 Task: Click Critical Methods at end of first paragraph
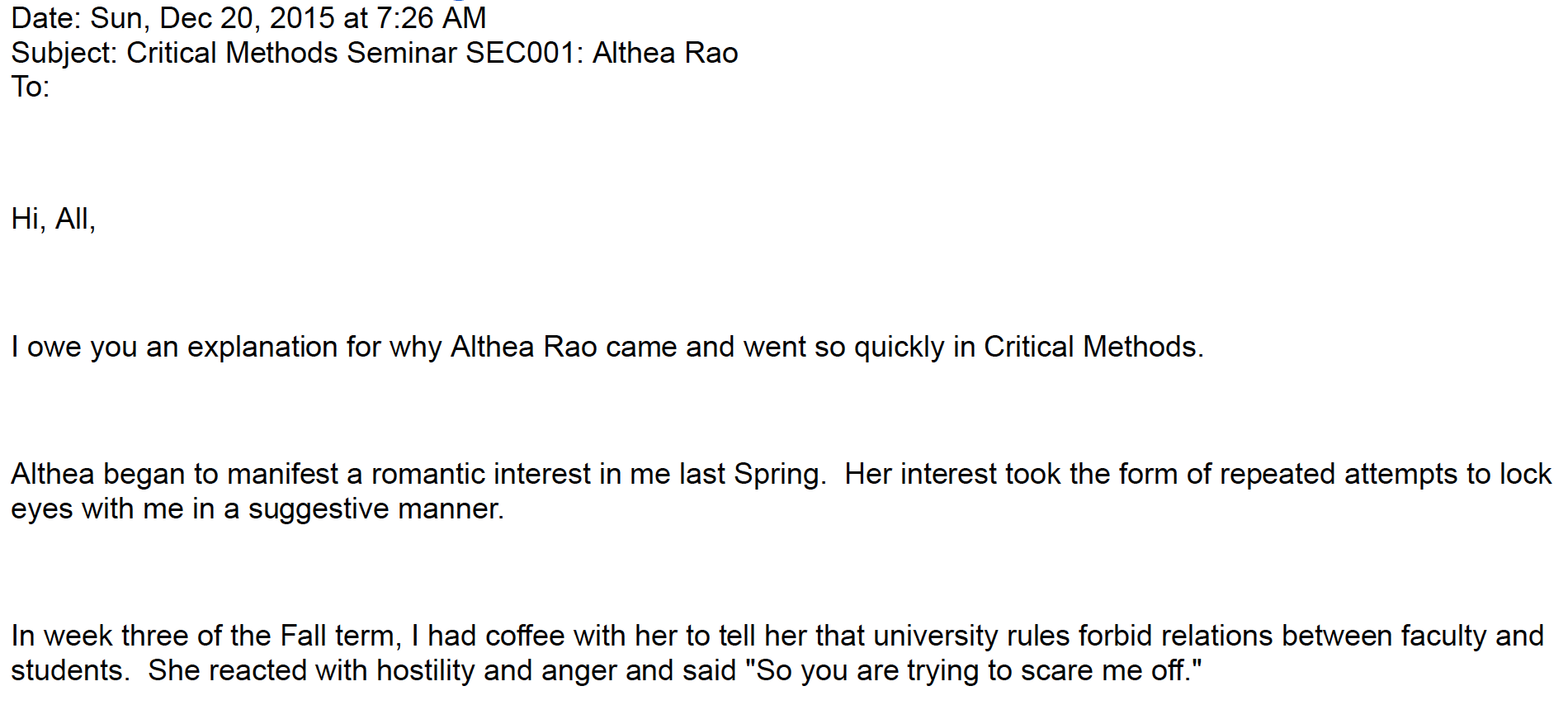pyautogui.click(x=1093, y=347)
